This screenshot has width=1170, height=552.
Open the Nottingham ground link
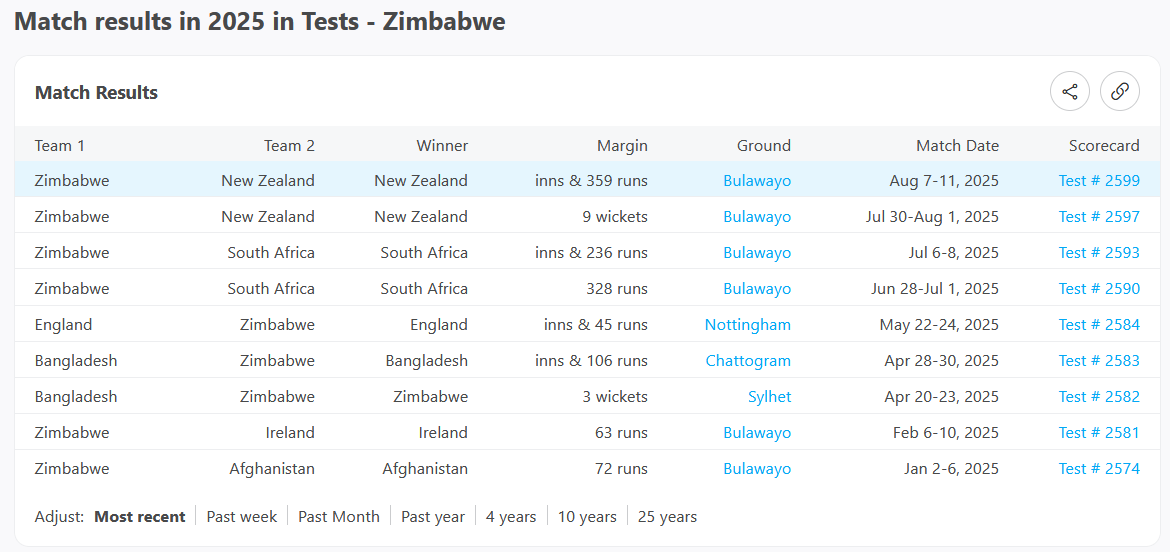click(x=747, y=325)
